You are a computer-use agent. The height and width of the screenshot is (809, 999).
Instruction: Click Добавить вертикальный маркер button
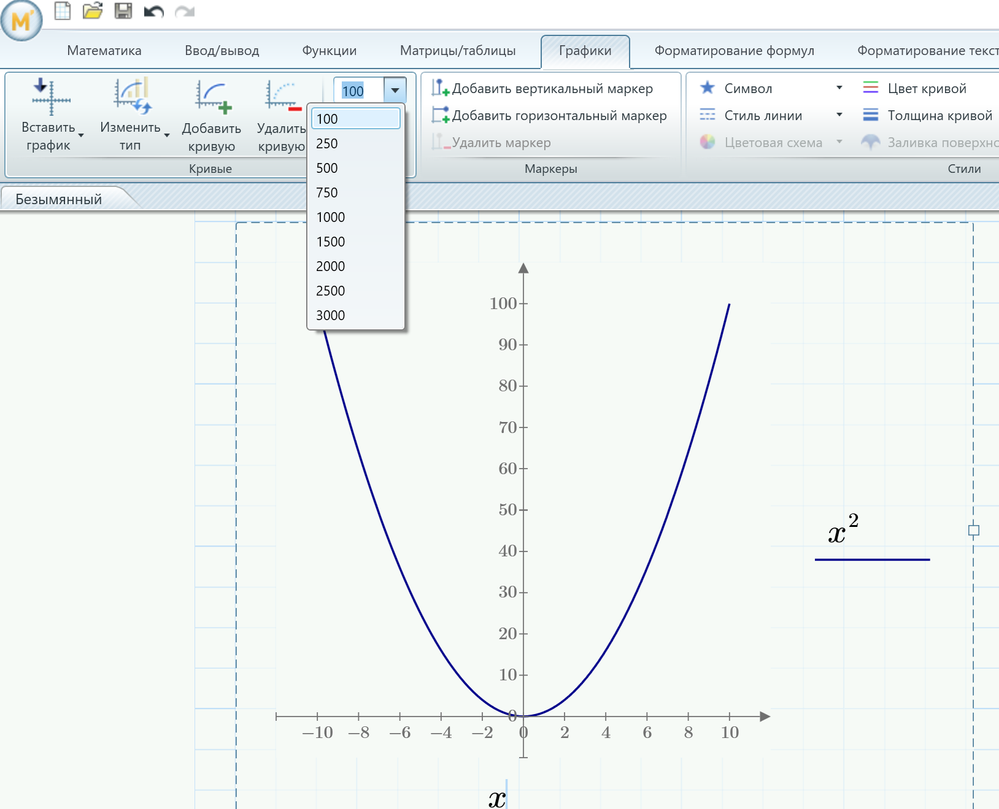543,89
